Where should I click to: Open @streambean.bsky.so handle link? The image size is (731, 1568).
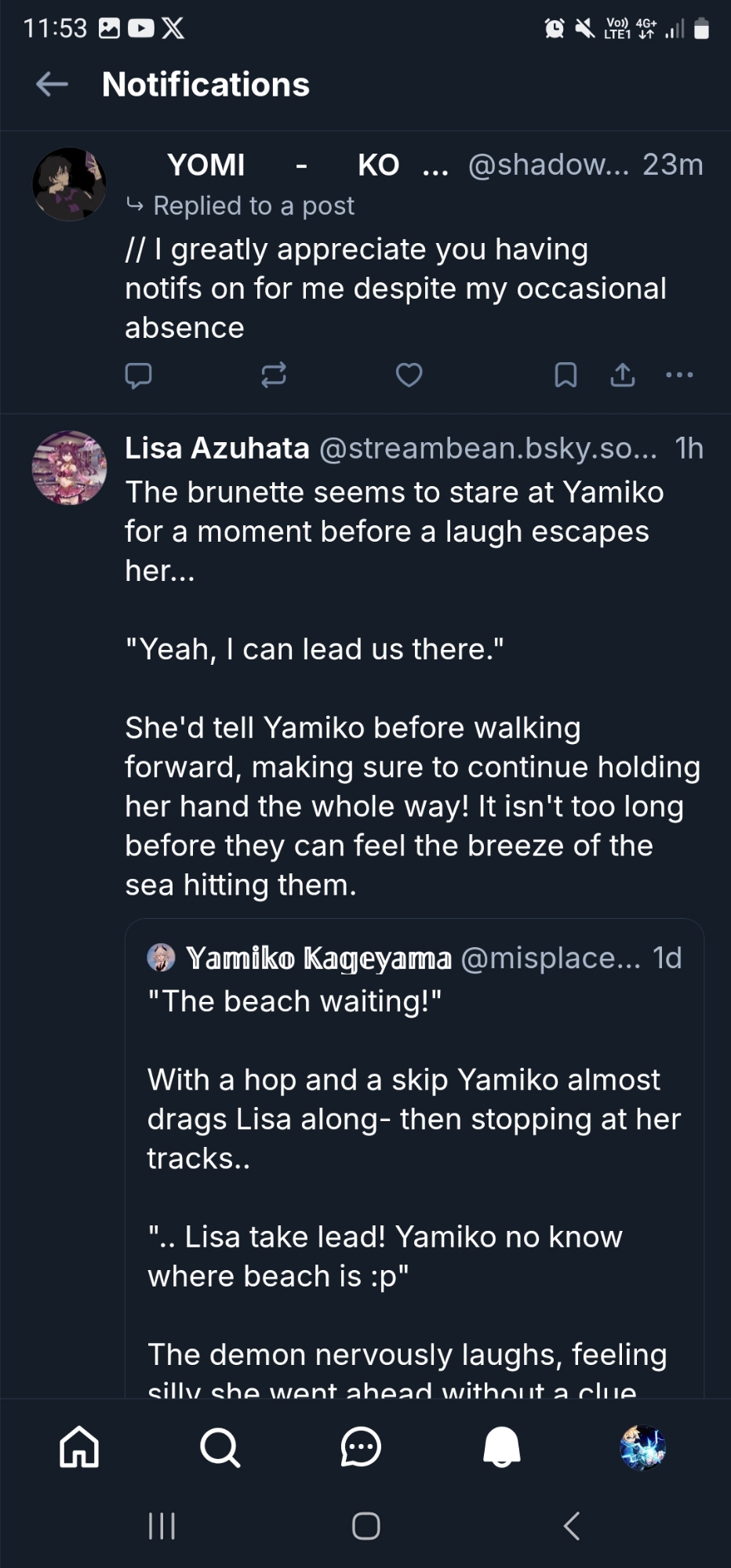[488, 448]
